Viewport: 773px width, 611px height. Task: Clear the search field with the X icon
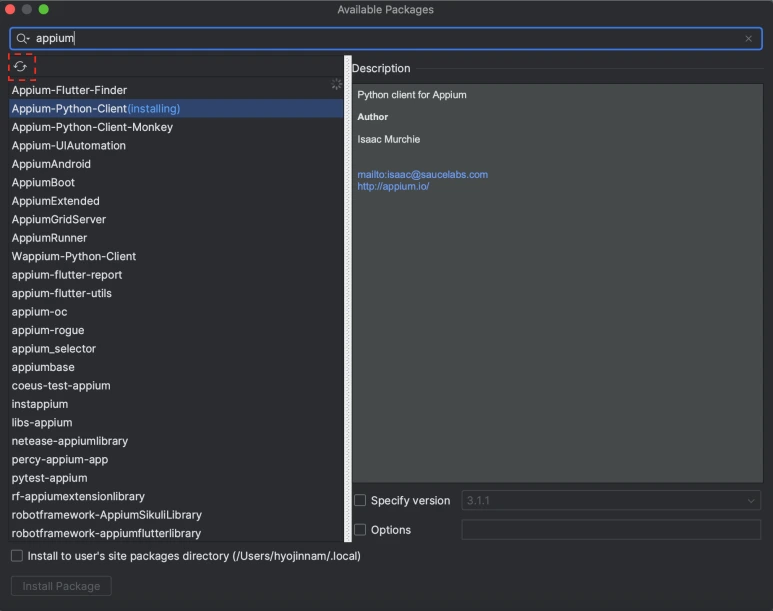(748, 38)
